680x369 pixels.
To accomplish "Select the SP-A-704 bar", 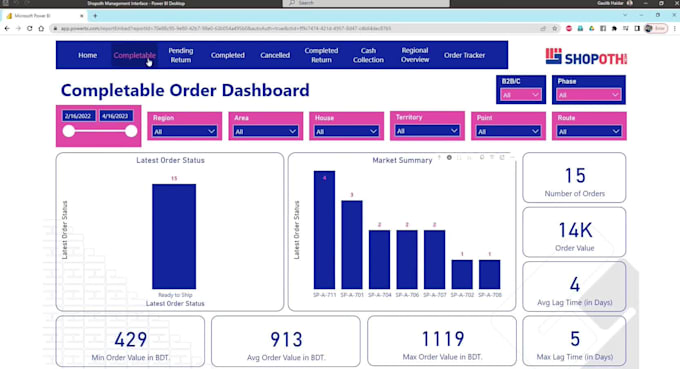I will (x=379, y=259).
